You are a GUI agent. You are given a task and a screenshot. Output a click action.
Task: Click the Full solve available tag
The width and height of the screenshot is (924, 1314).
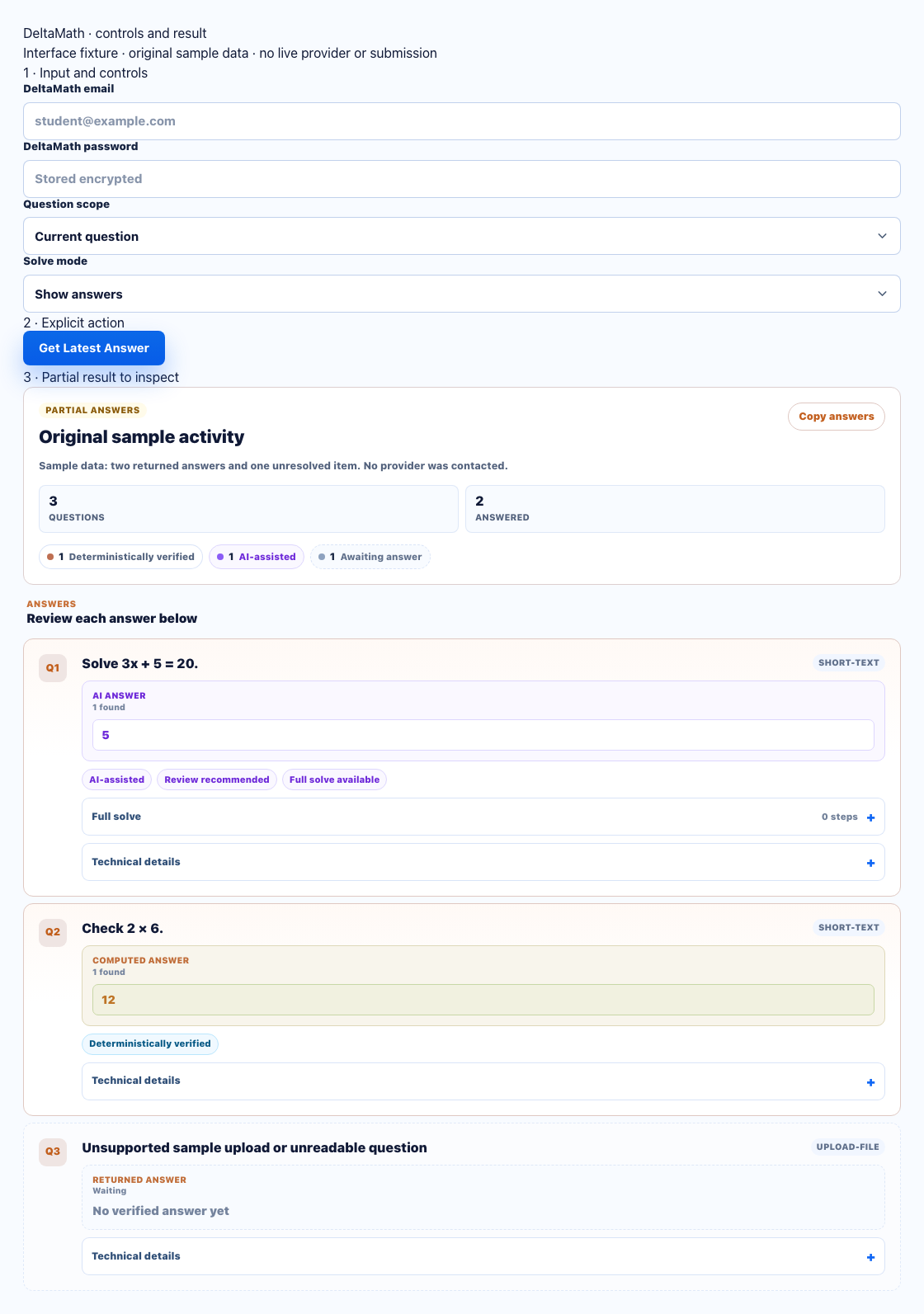tap(334, 779)
